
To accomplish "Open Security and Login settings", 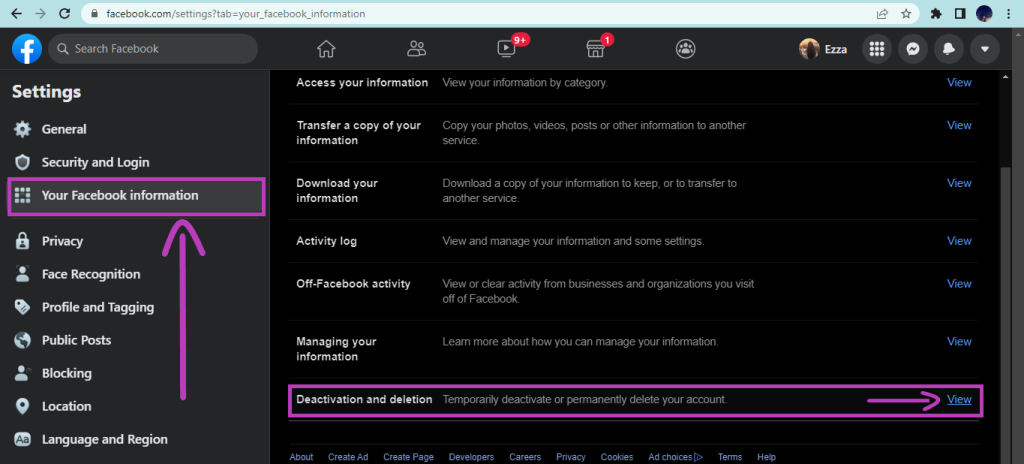I will click(136, 162).
